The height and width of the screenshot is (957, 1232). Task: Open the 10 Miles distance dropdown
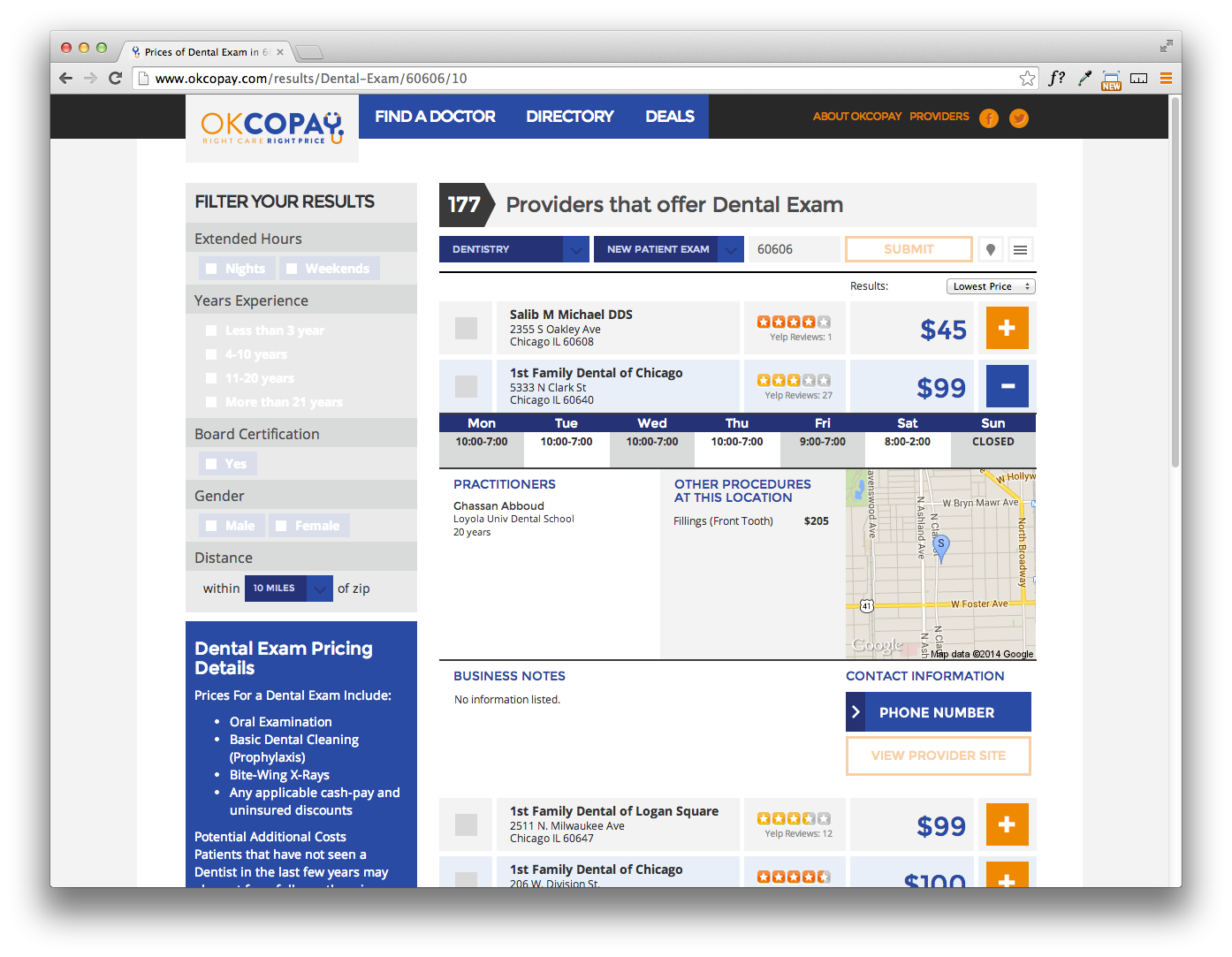click(289, 589)
